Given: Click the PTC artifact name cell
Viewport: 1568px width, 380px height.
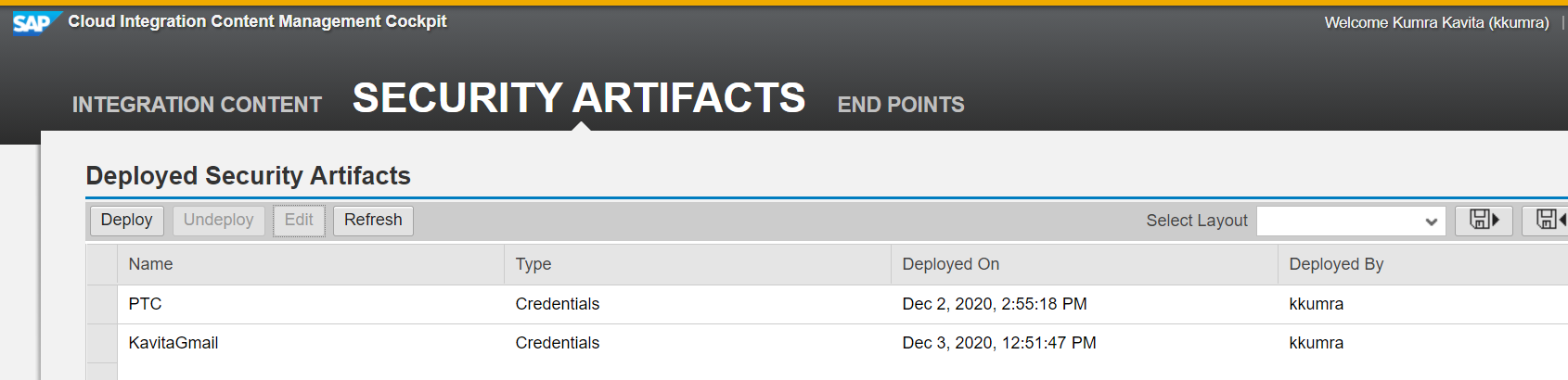Looking at the screenshot, I should [146, 304].
